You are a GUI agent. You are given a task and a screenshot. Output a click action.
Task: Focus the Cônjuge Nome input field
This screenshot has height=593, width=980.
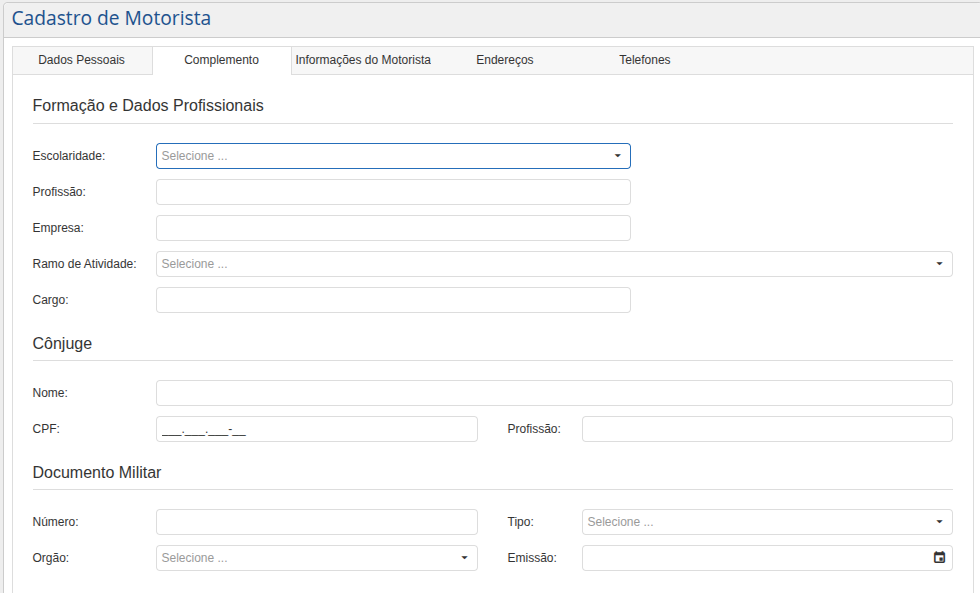point(554,393)
